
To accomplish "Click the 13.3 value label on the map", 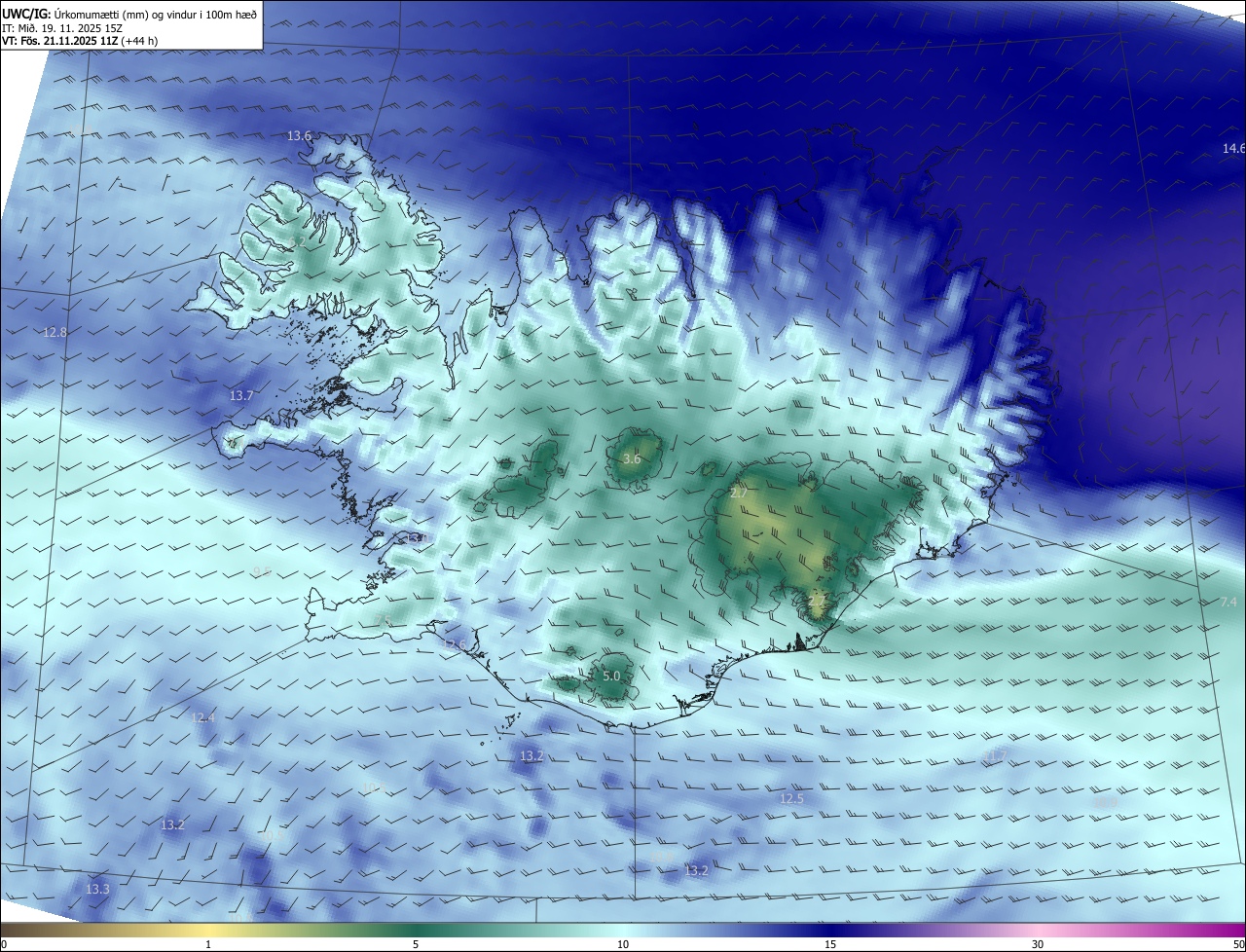I will point(97,889).
